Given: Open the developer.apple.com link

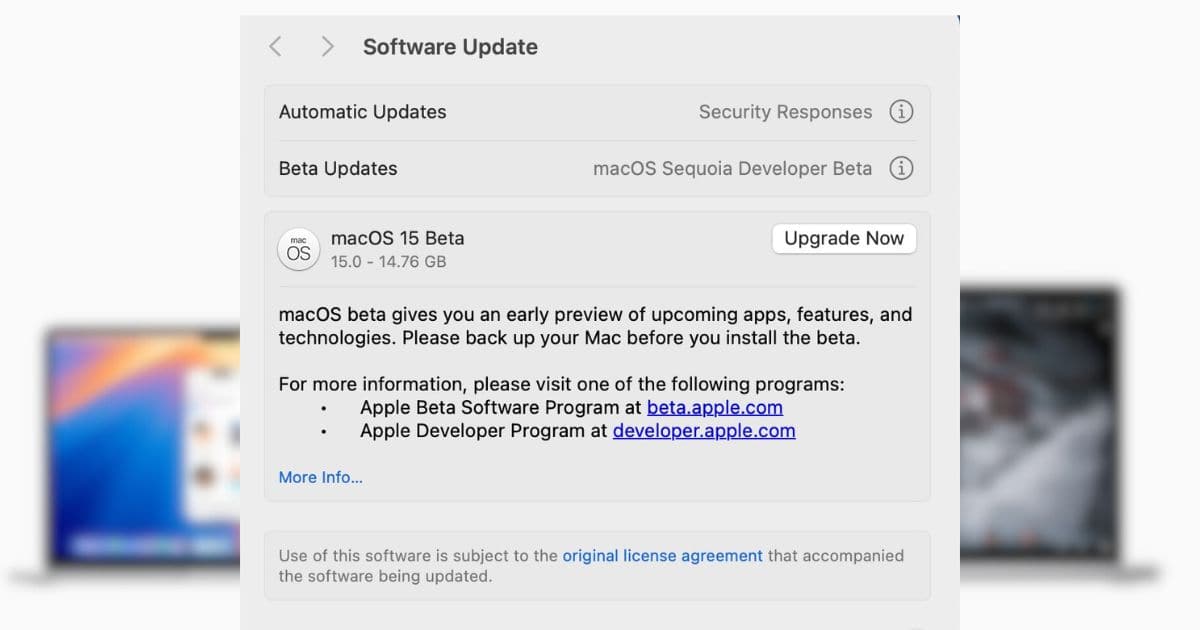Looking at the screenshot, I should pyautogui.click(x=704, y=431).
